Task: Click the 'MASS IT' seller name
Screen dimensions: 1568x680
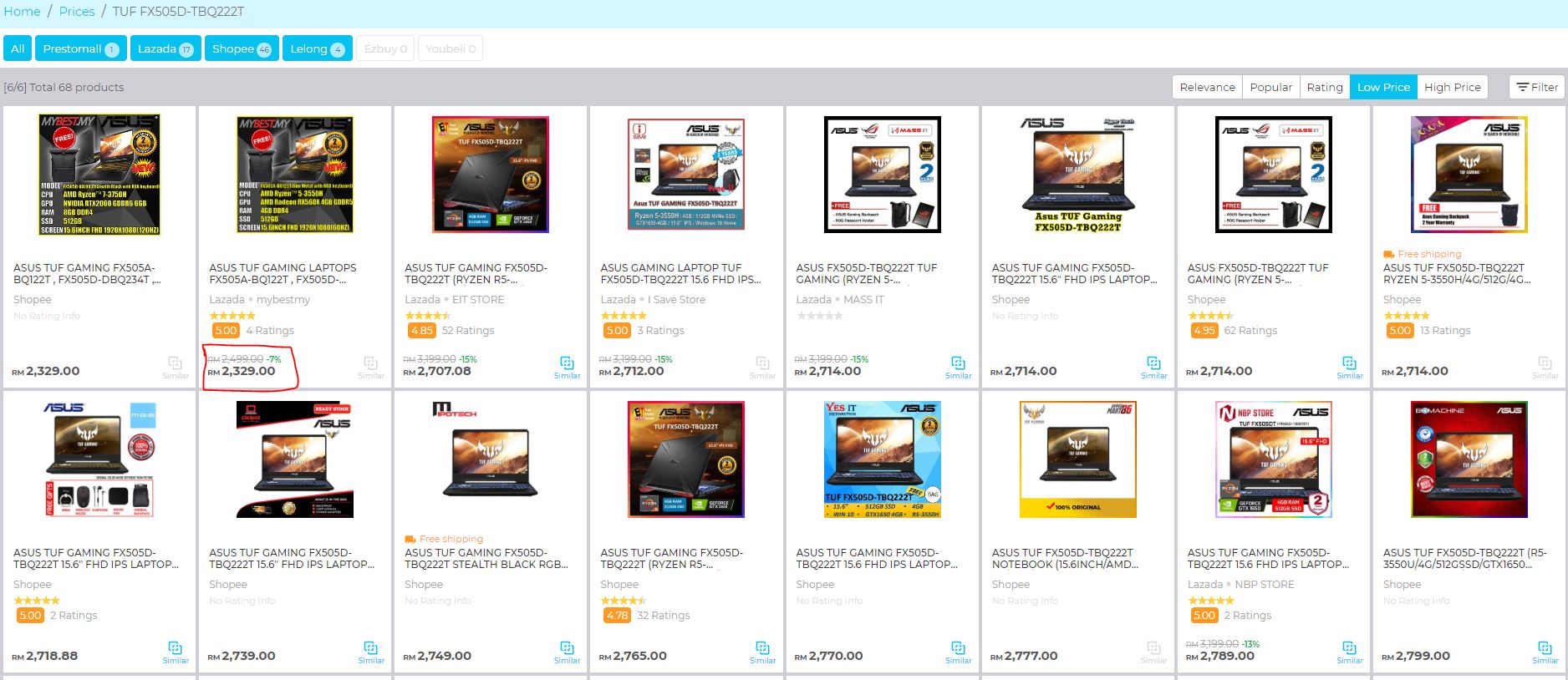Action: pyautogui.click(x=863, y=300)
